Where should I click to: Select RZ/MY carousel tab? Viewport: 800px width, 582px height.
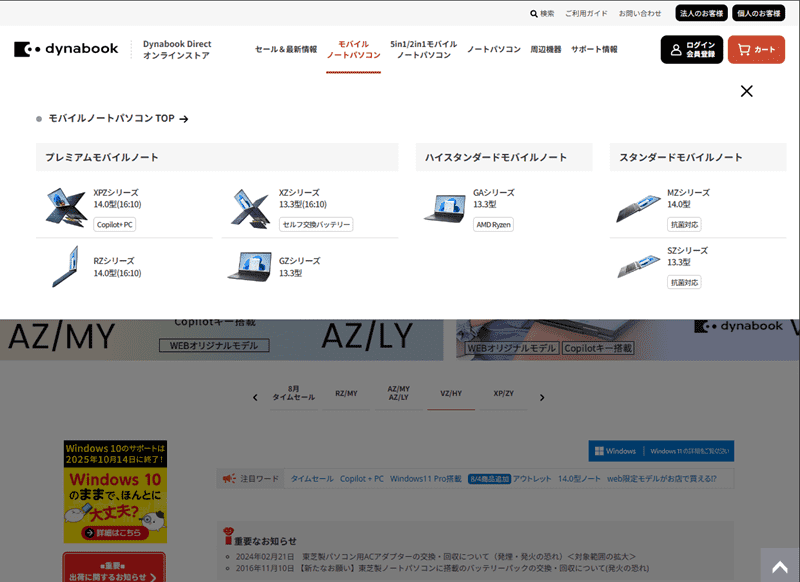(x=346, y=393)
